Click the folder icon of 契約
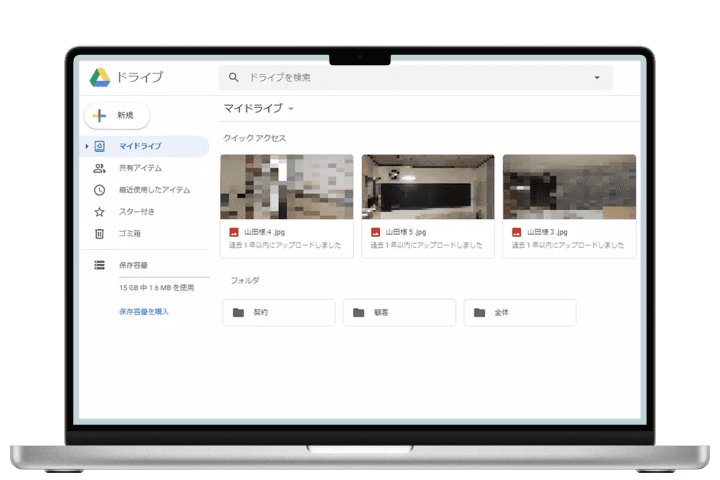This screenshot has width=720, height=480. coord(238,313)
